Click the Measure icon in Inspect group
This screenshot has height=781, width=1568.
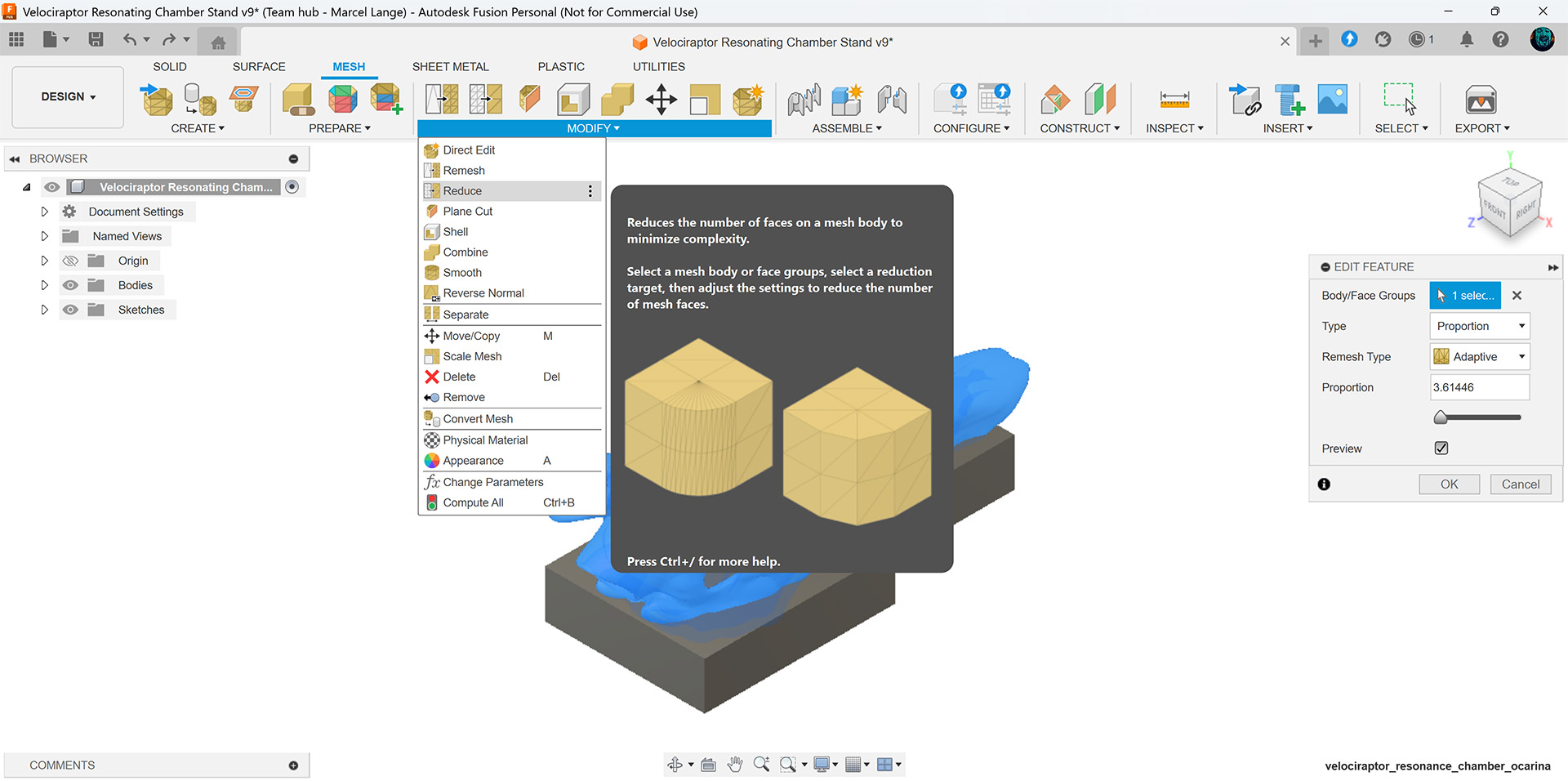click(x=1174, y=100)
